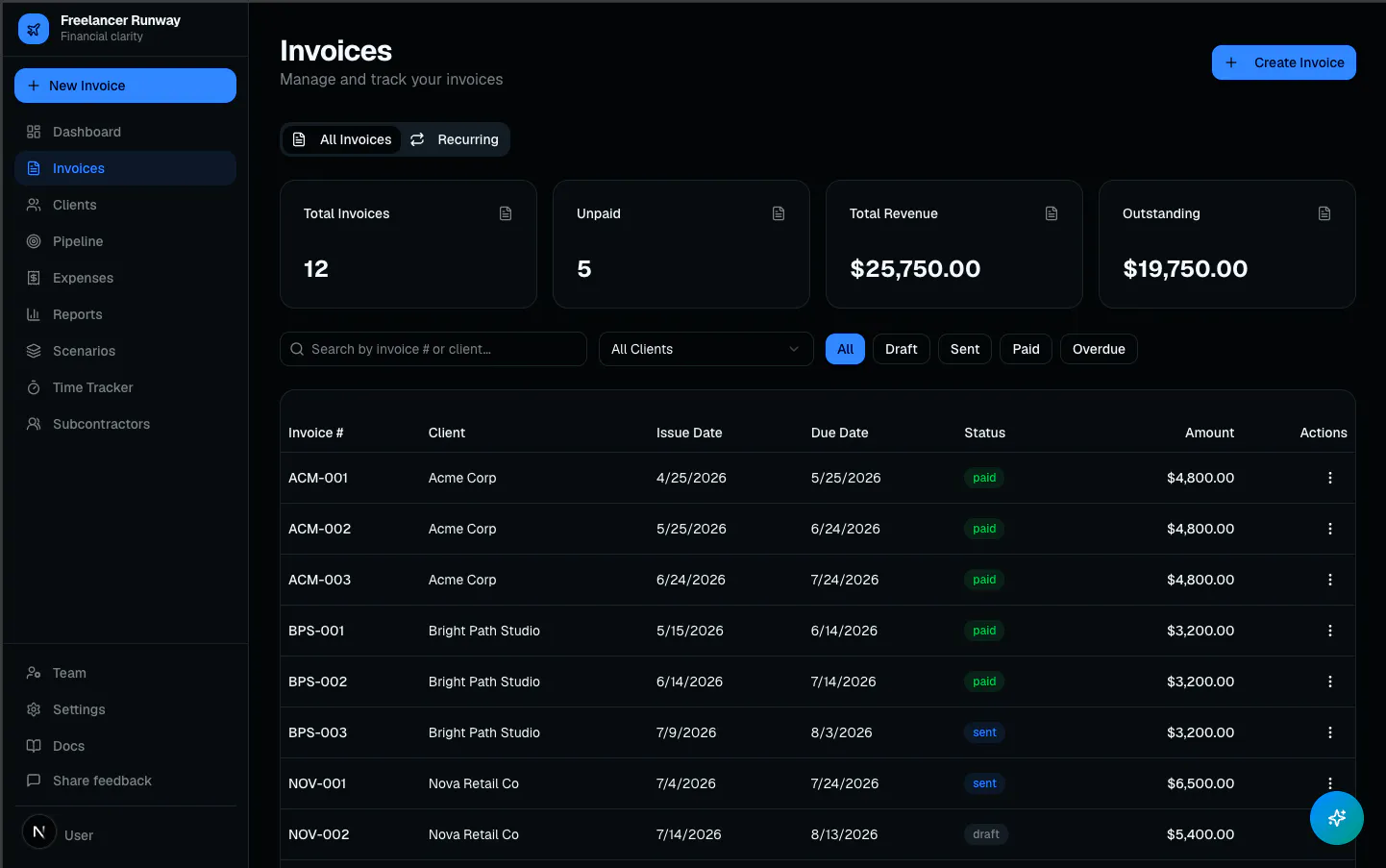
Task: Go to Clients in the sidebar
Action: 125,205
